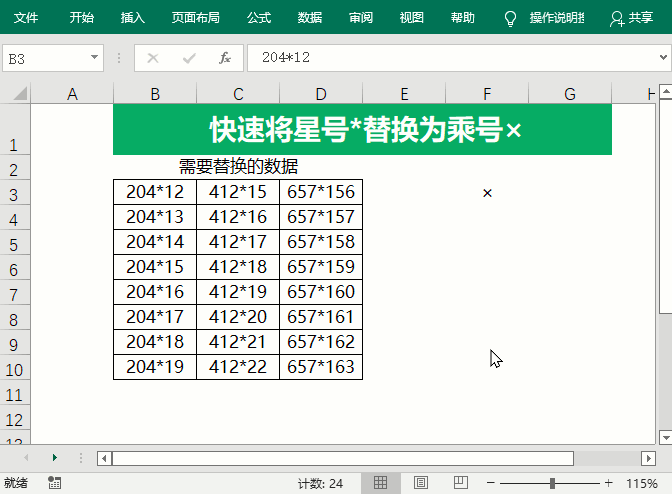Click the lightbulb Tell Me icon

[510, 18]
